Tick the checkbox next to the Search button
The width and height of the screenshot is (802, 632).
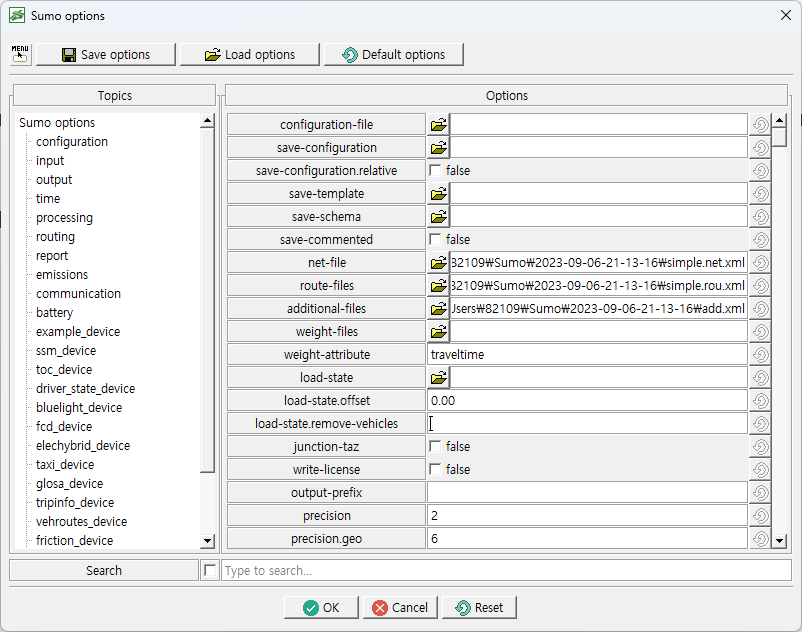click(x=210, y=570)
